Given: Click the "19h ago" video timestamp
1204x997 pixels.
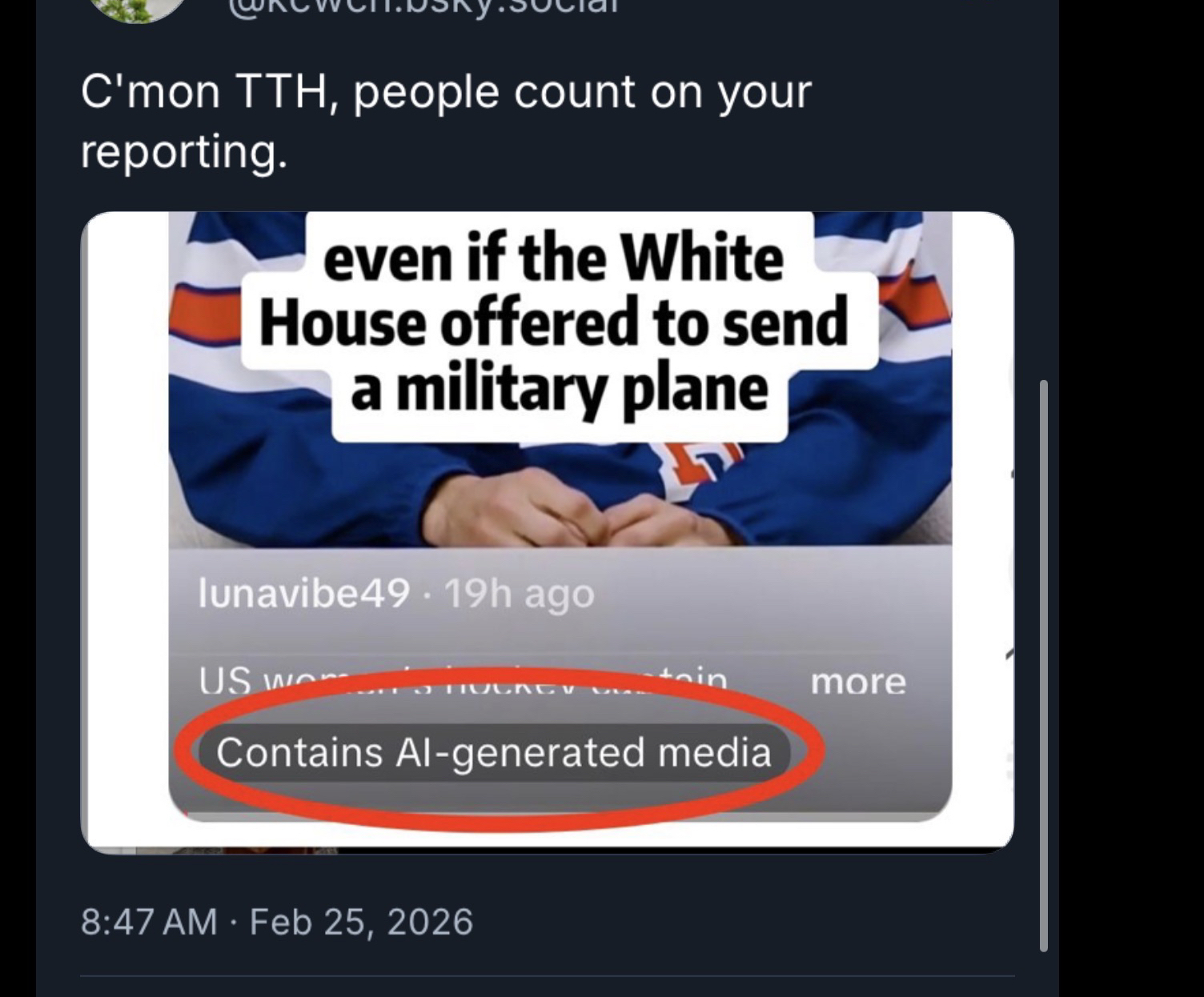Looking at the screenshot, I should coord(519,594).
